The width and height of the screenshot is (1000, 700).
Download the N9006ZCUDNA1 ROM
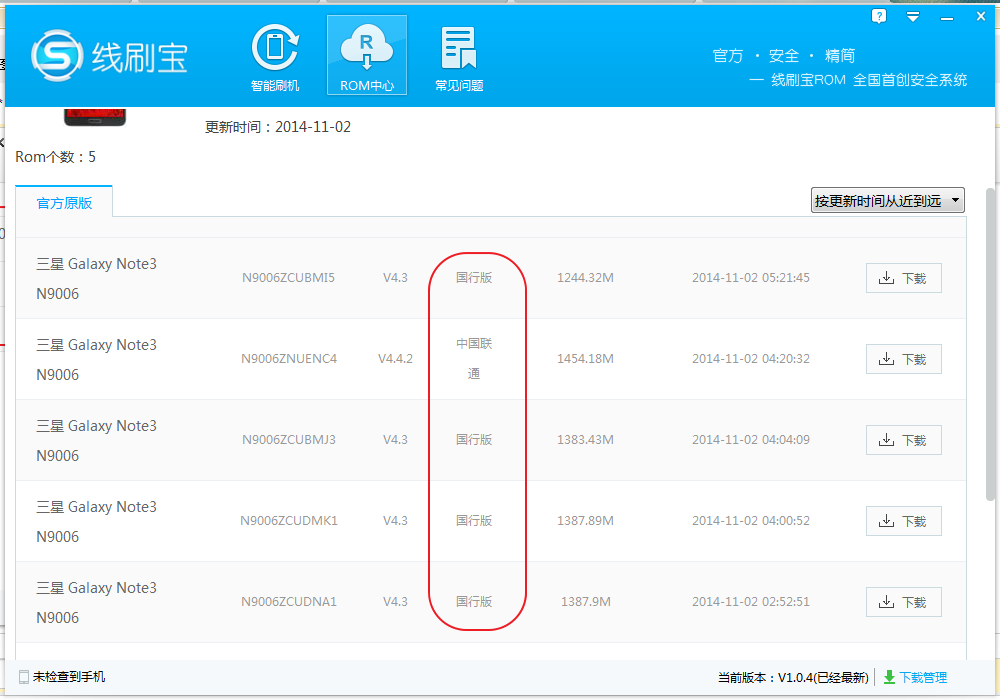tap(904, 602)
